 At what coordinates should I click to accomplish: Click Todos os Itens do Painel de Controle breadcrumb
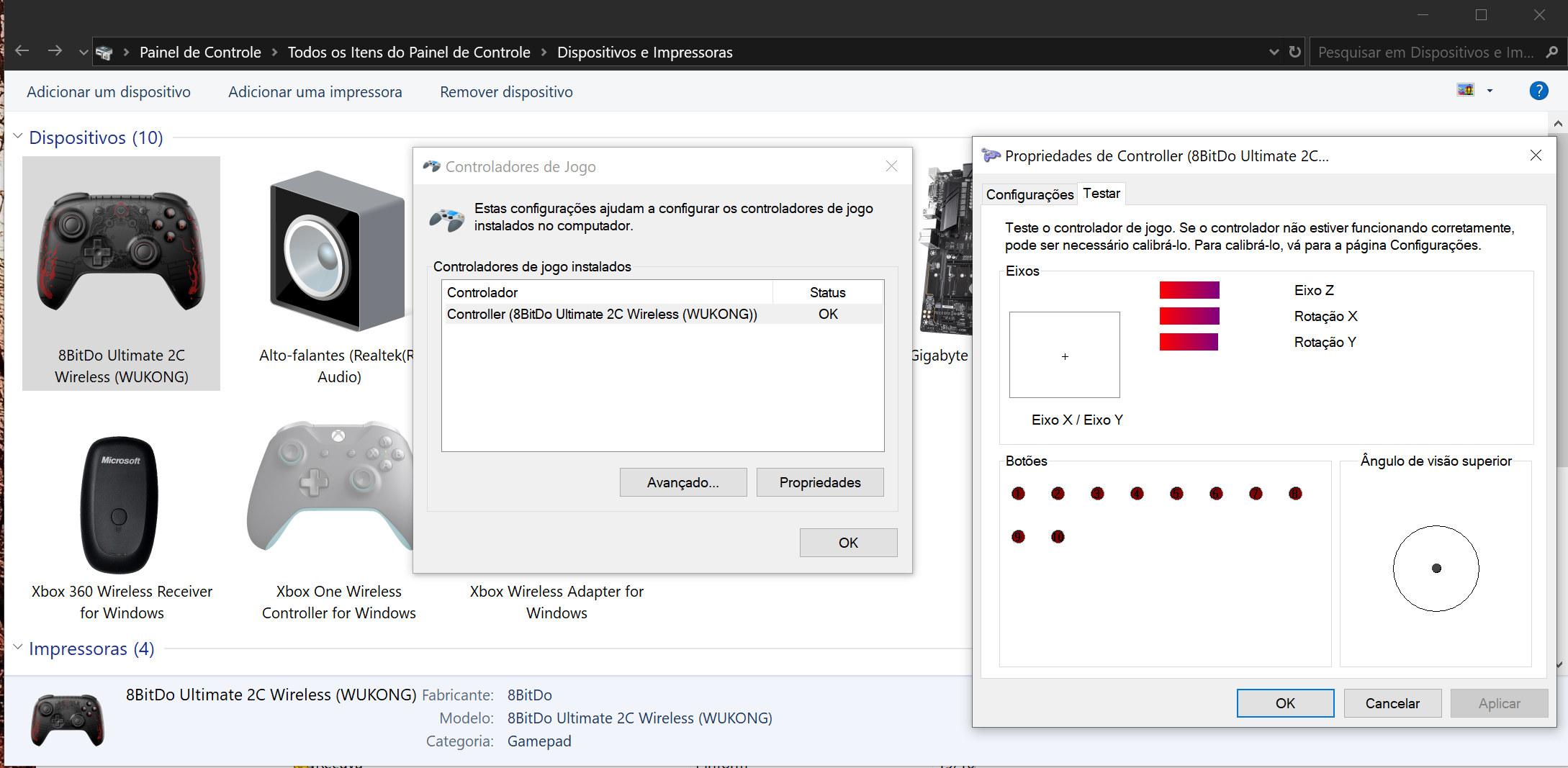pos(409,53)
